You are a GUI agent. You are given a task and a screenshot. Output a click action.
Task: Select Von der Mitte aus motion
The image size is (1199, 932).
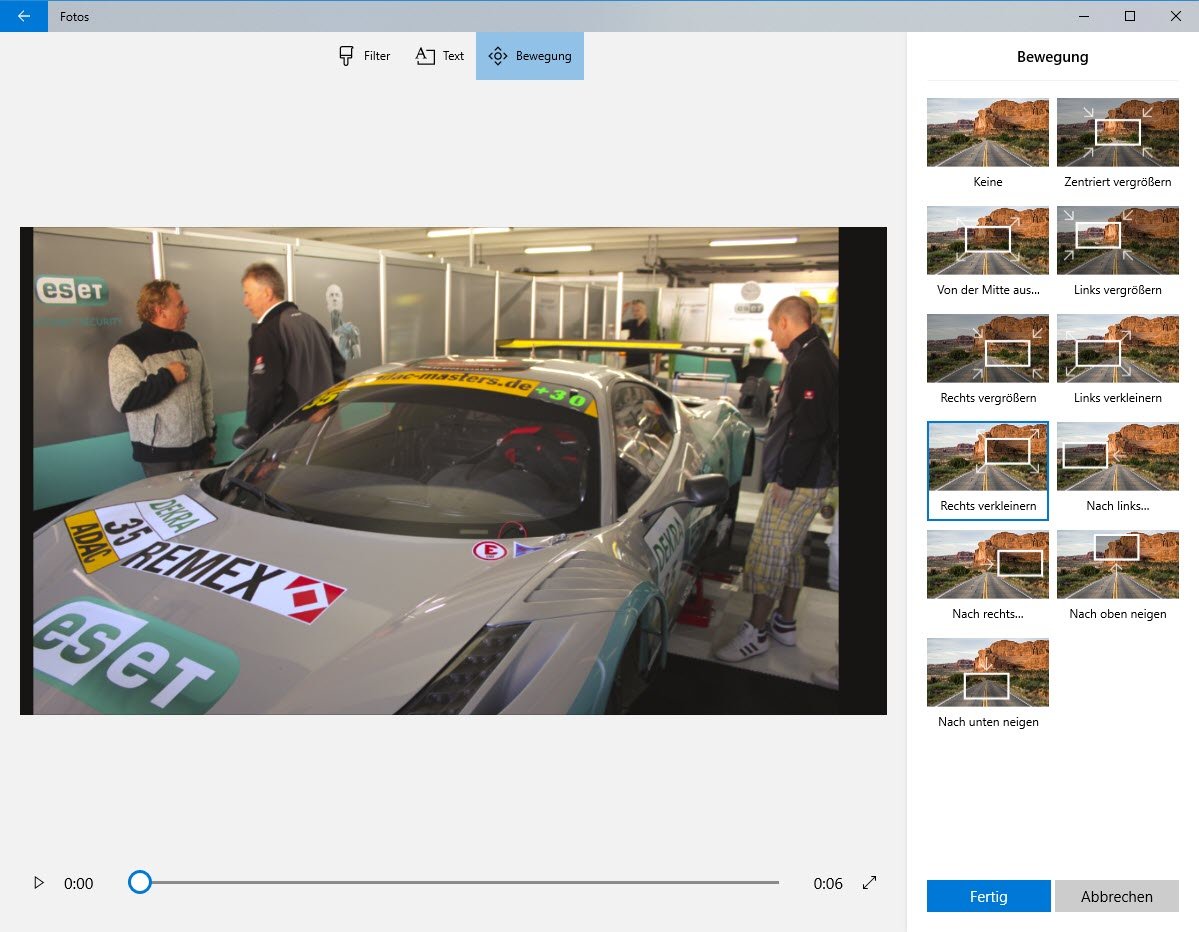987,240
